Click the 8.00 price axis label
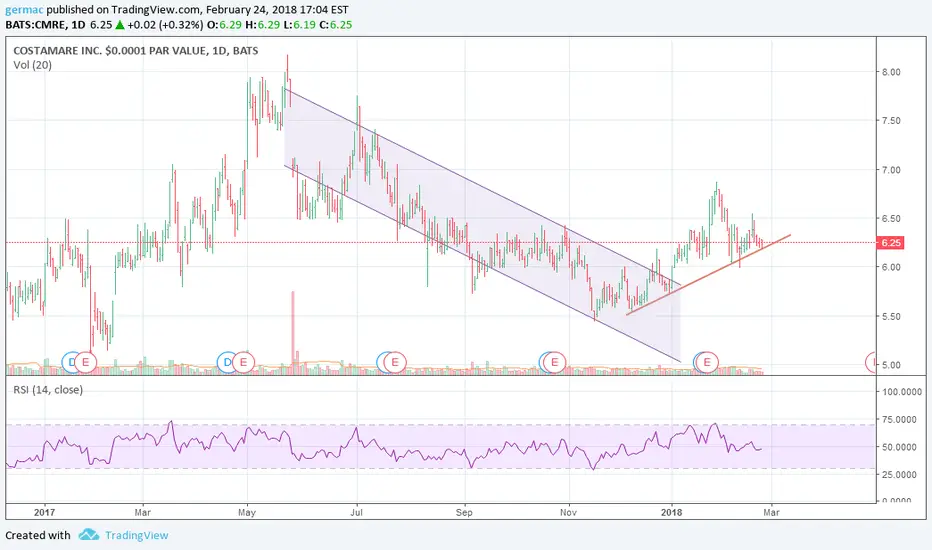 [890, 72]
